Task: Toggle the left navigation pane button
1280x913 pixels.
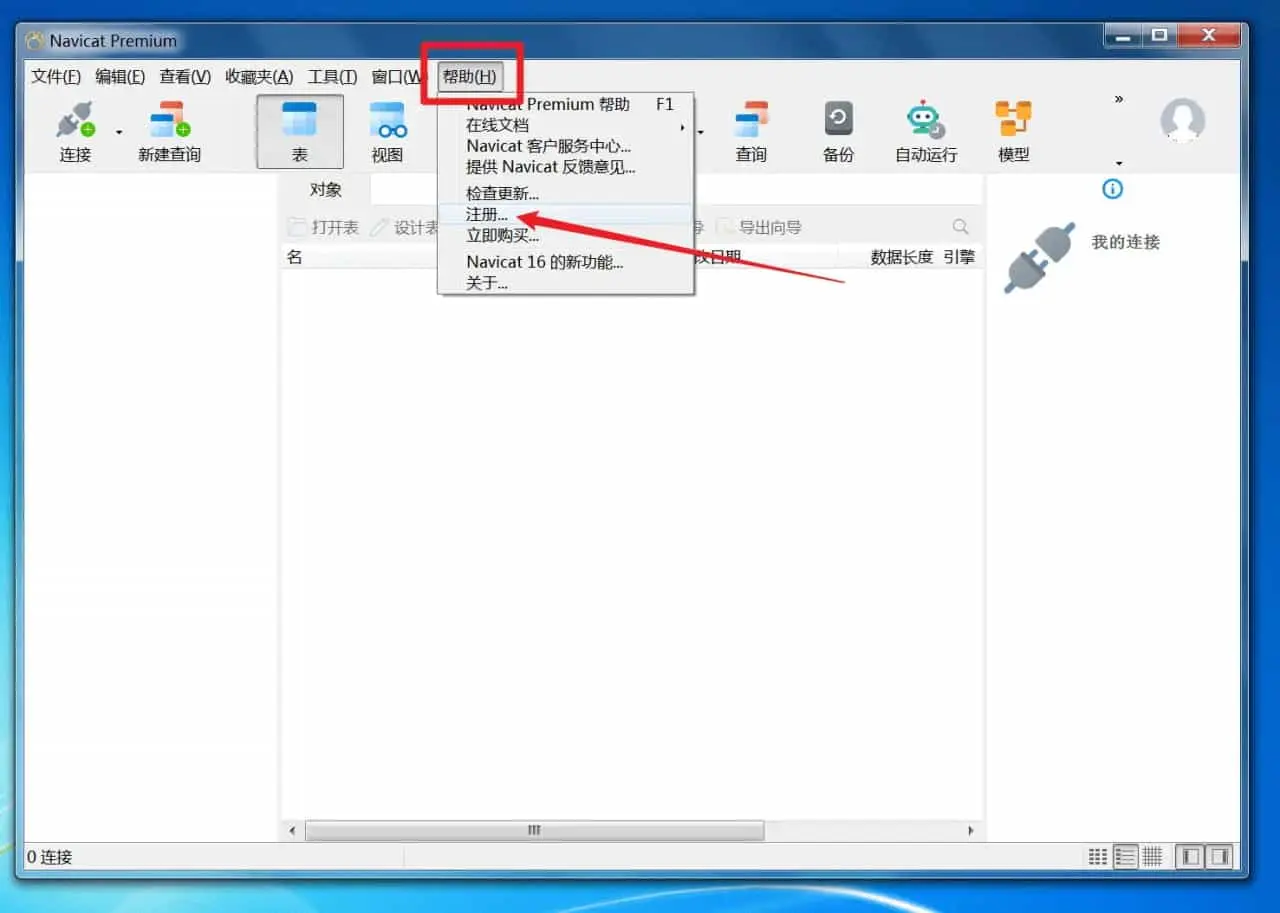Action: [x=1190, y=857]
